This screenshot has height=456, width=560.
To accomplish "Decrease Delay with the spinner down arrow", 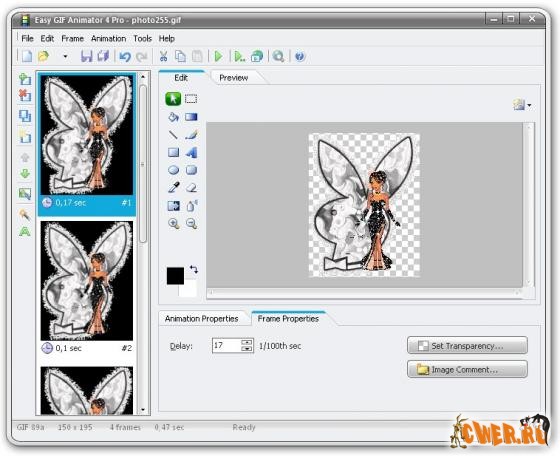I will (247, 349).
